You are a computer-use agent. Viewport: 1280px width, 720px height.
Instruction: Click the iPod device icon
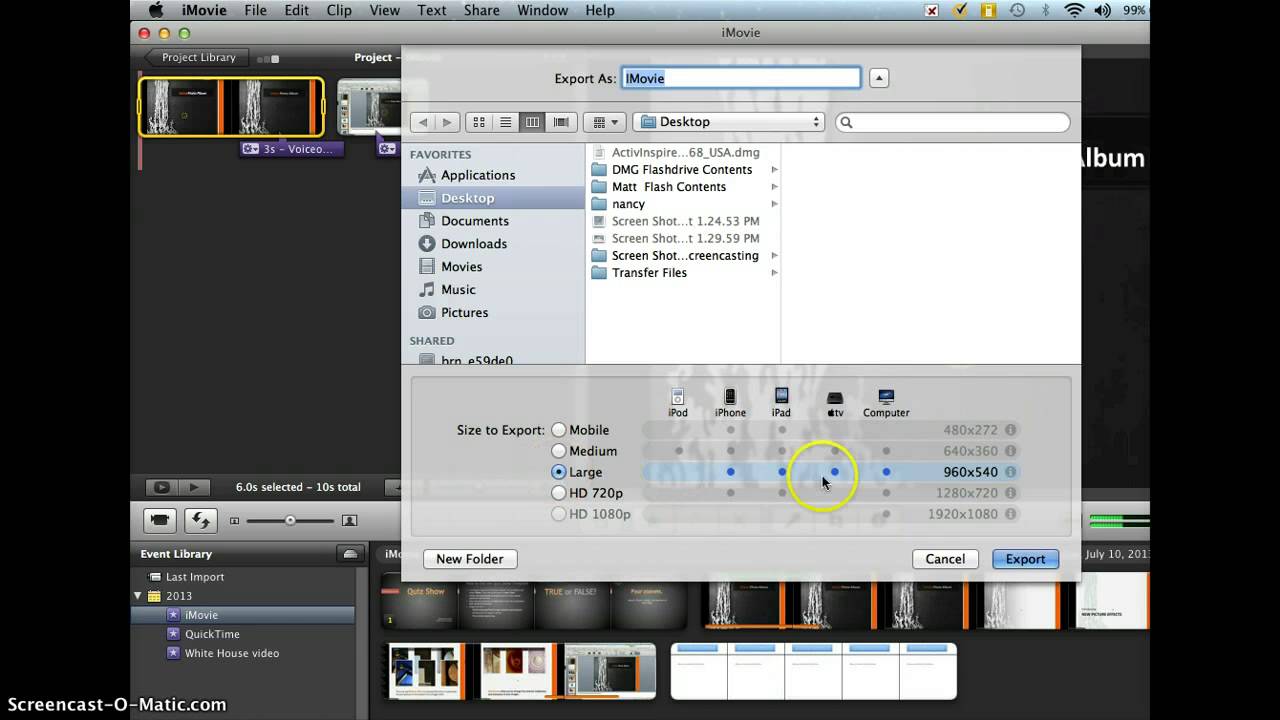click(x=678, y=397)
